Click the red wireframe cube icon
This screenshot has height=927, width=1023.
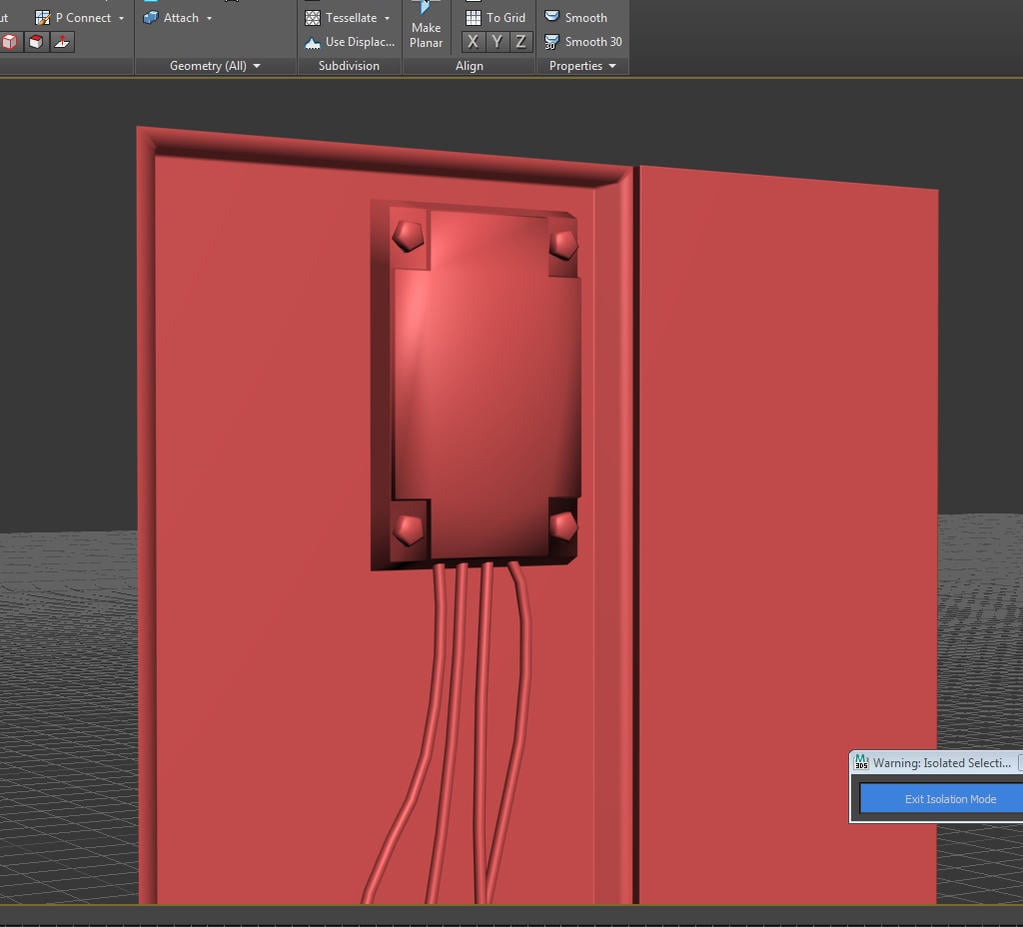(10, 41)
